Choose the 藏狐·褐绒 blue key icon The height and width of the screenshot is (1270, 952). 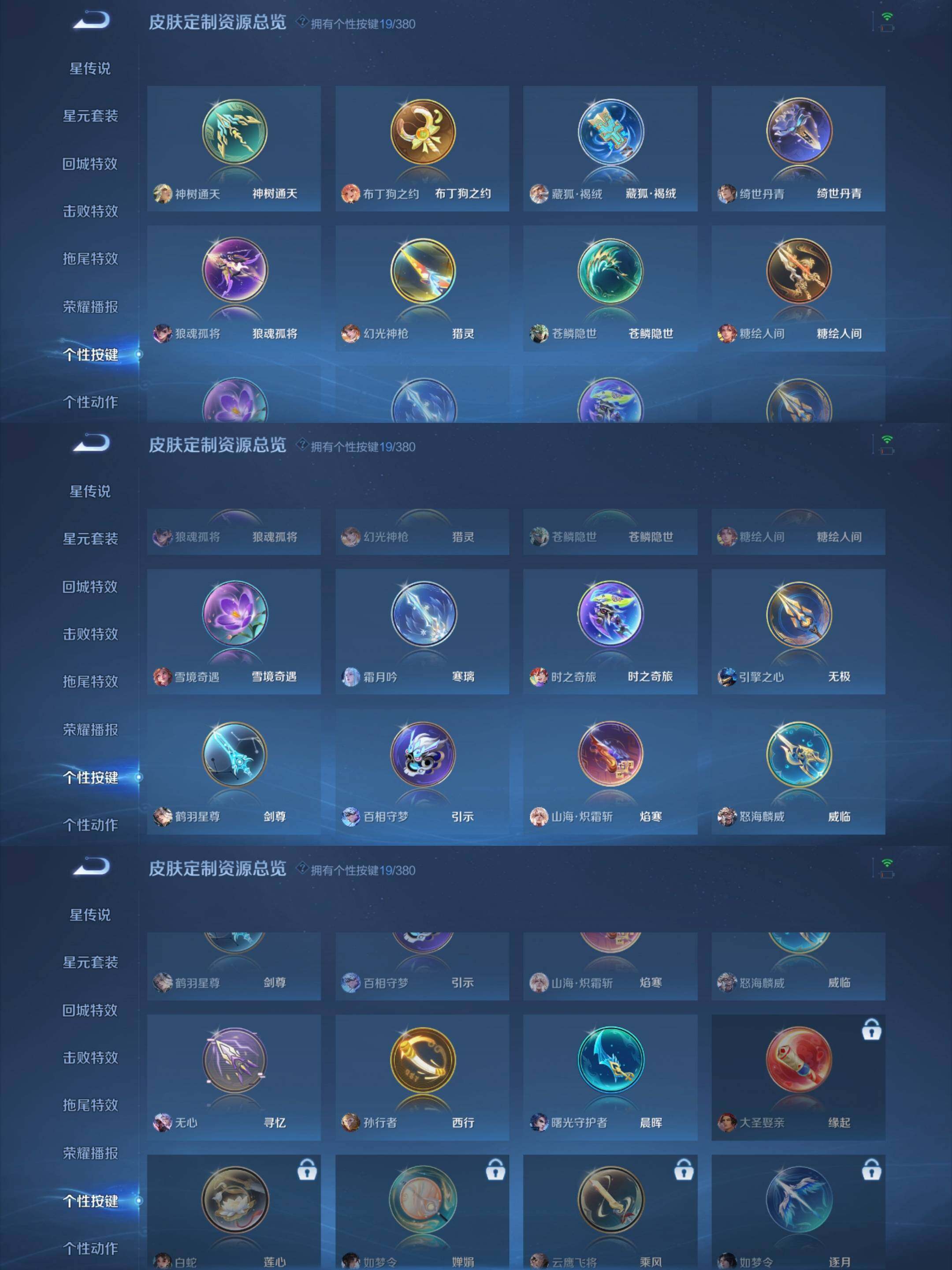tap(610, 132)
